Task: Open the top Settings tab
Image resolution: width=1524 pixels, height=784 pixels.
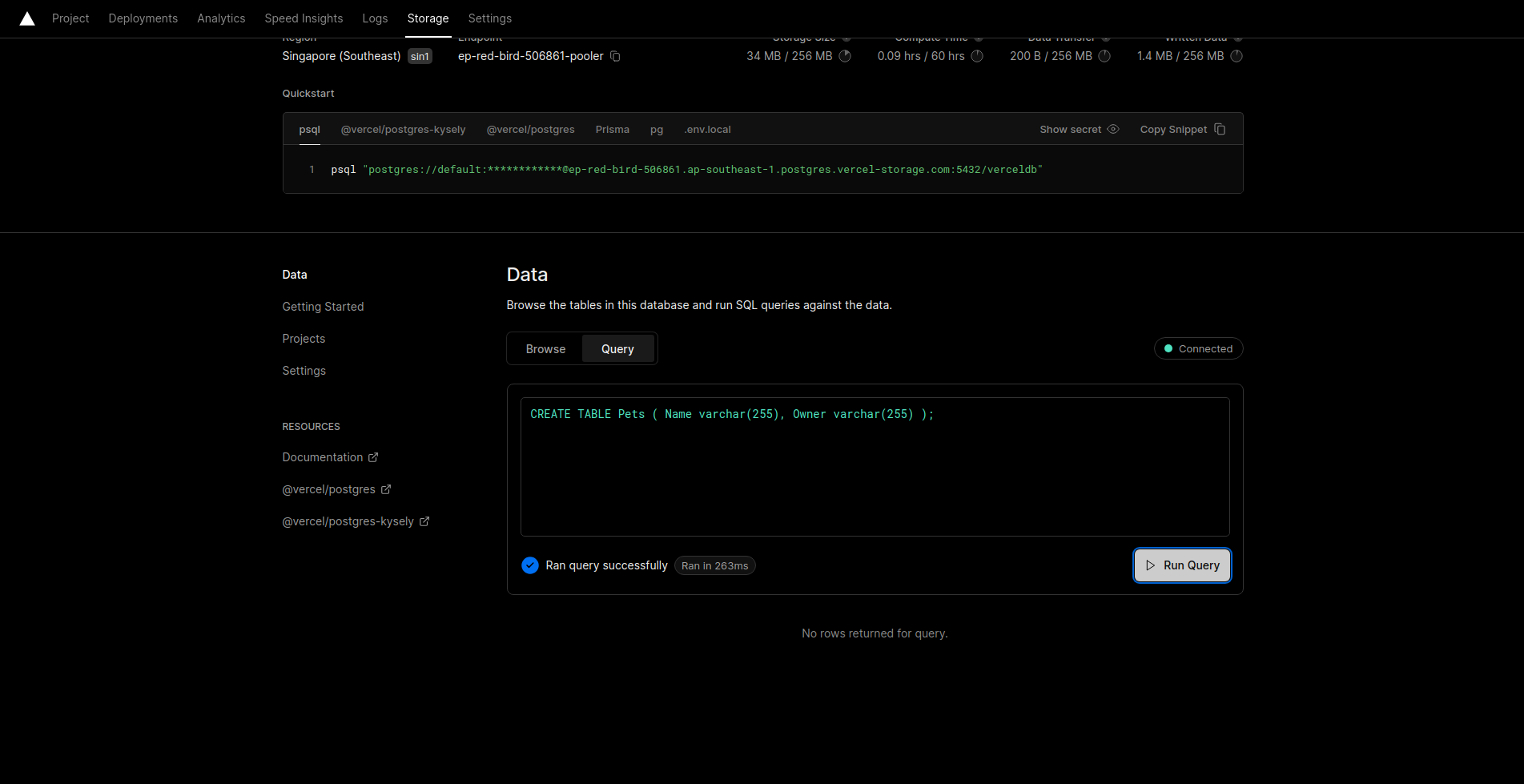Action: [490, 18]
